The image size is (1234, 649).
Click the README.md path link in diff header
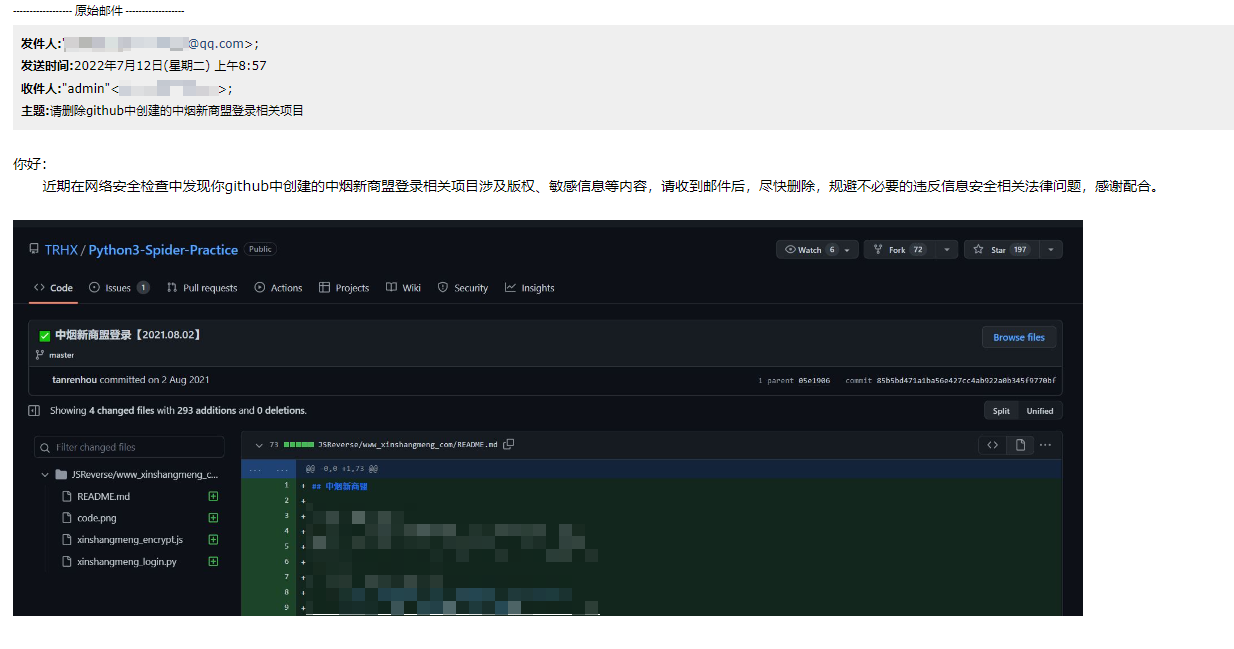(x=407, y=444)
